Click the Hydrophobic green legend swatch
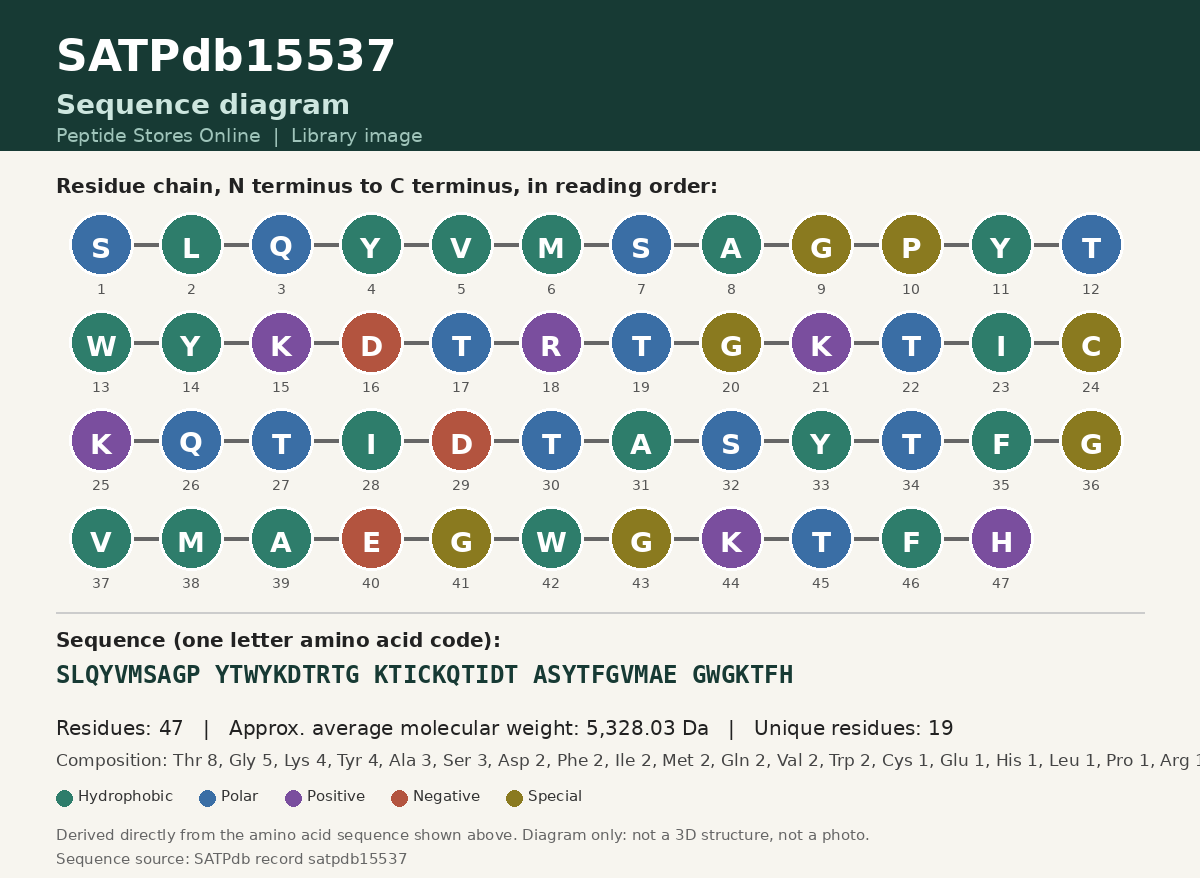The height and width of the screenshot is (878, 1200). coord(65,798)
